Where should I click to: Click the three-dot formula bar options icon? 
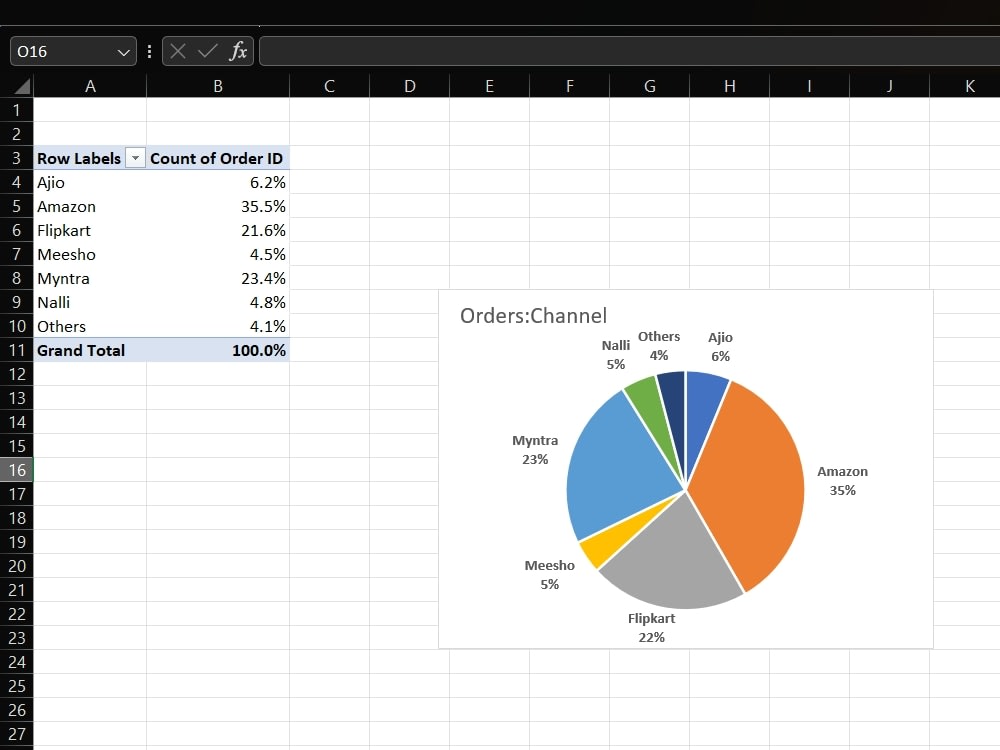click(x=149, y=51)
